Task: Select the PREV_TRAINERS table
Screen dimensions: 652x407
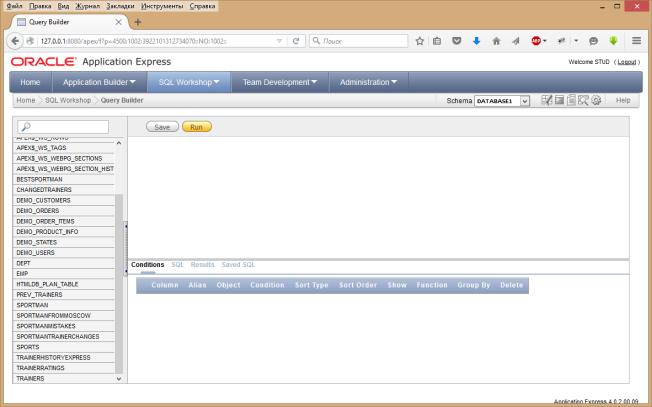Action: pos(64,294)
